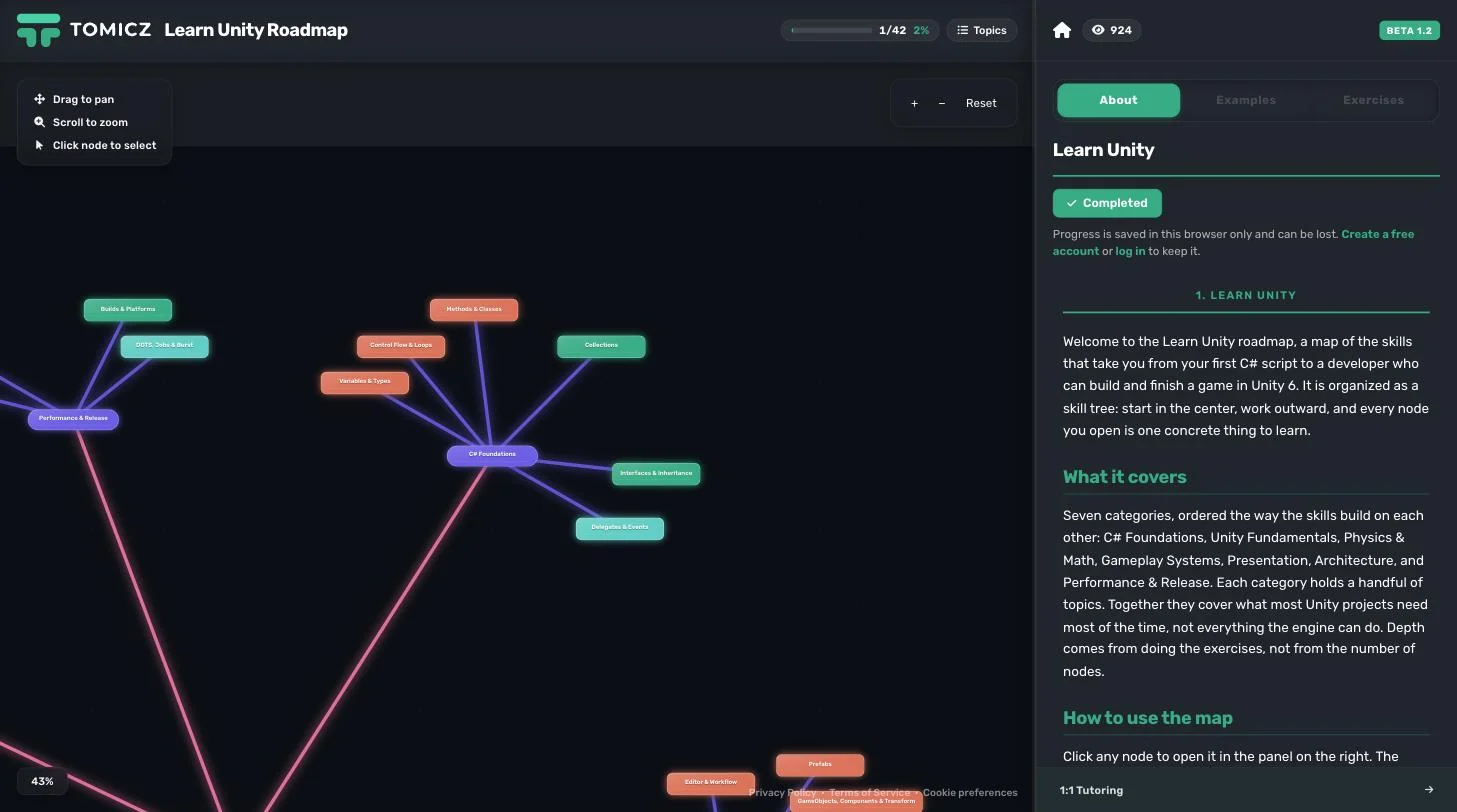Open Cookie preferences link
Viewport: 1457px width, 812px height.
[x=970, y=793]
